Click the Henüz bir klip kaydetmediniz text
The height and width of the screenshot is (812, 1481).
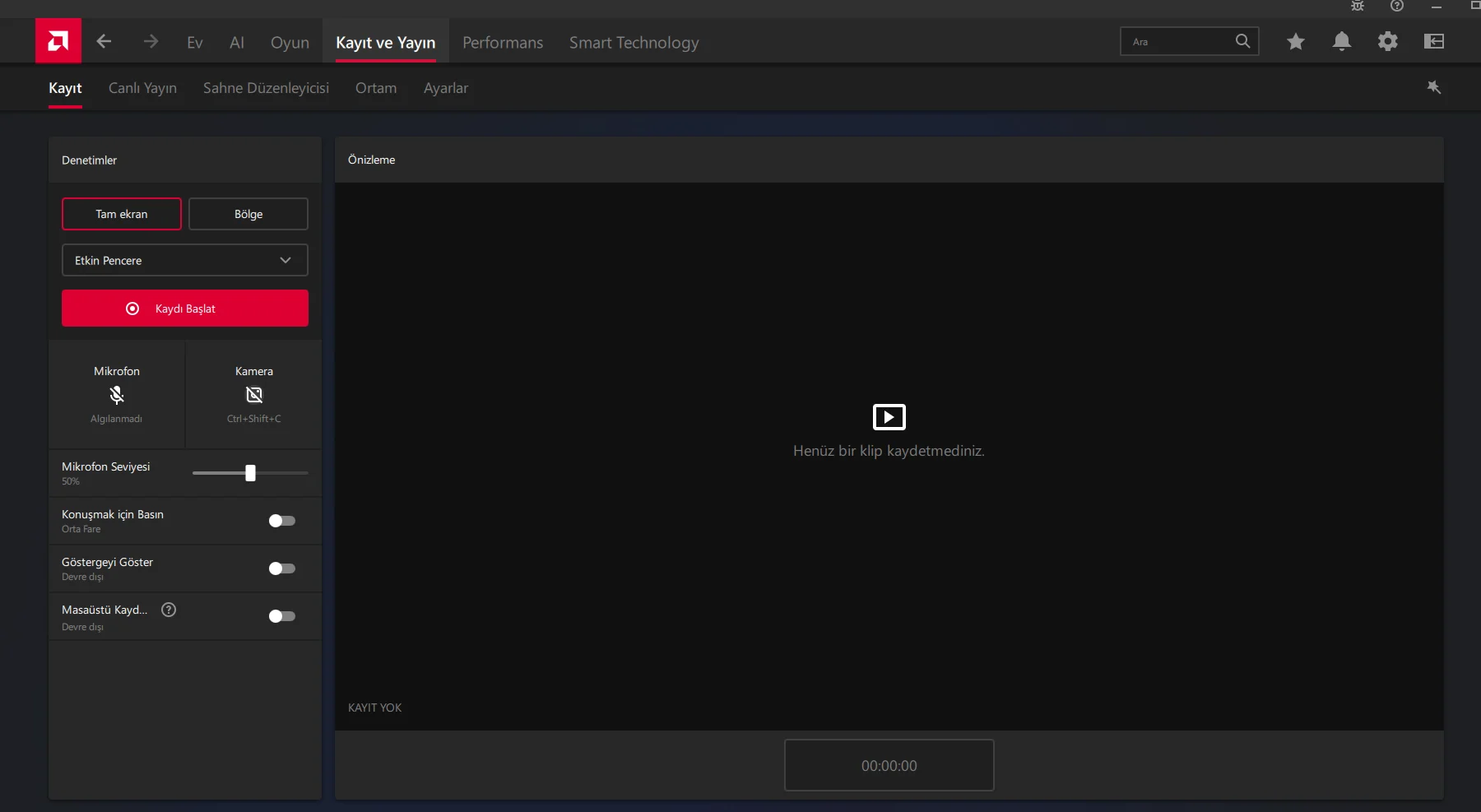tap(889, 451)
